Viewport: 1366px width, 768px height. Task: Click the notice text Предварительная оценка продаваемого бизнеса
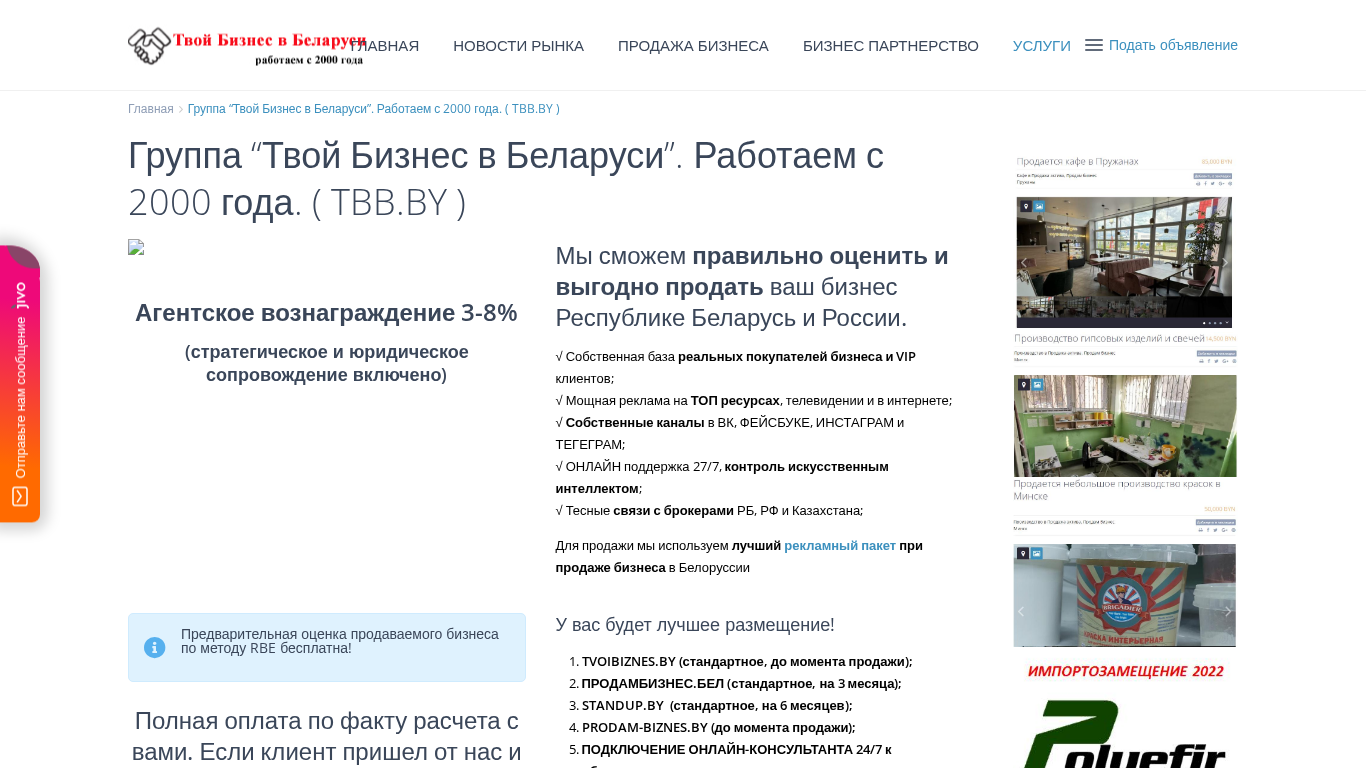340,641
